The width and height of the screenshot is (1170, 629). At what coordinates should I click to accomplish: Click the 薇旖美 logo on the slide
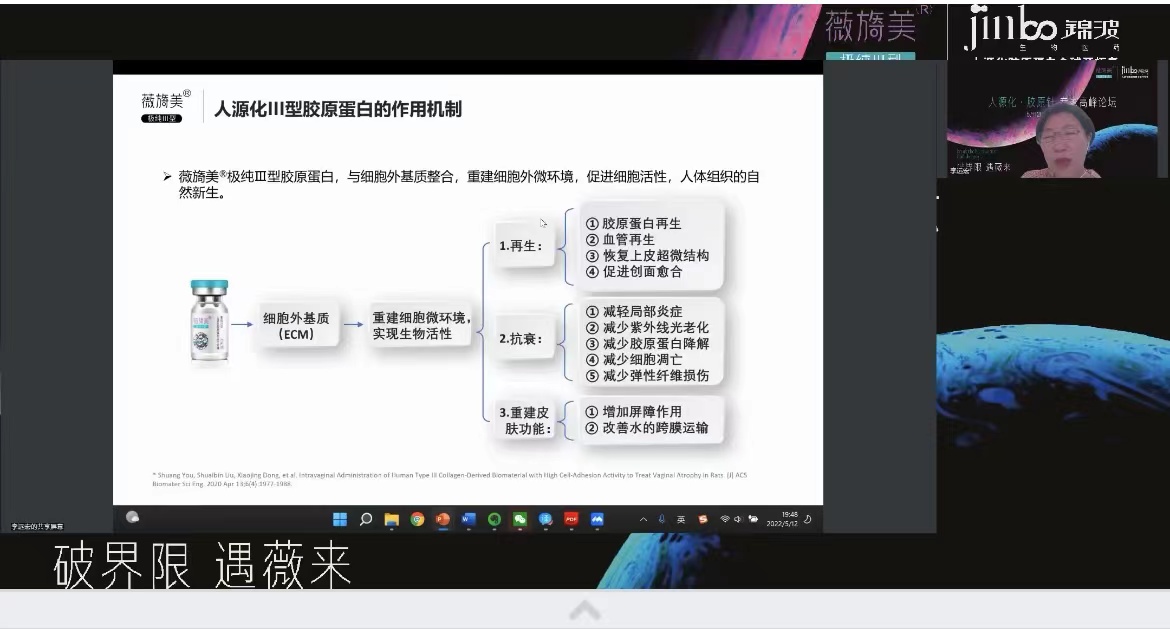[166, 107]
